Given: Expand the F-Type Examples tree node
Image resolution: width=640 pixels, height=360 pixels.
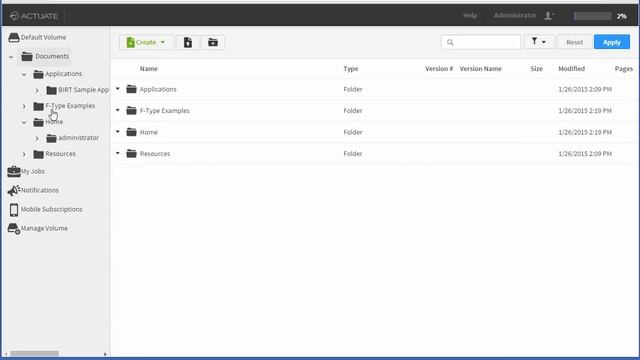Looking at the screenshot, I should point(24,107).
